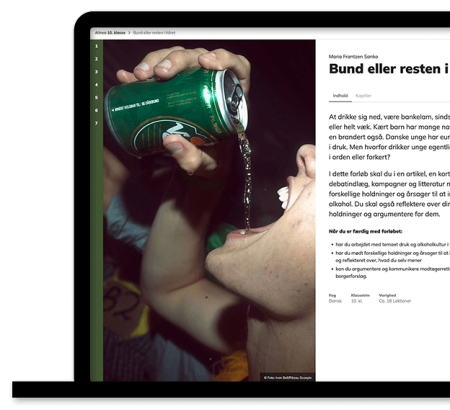Image resolution: width=450 pixels, height=410 pixels.
Task: Click the Dansk subject value
Action: coord(335,301)
